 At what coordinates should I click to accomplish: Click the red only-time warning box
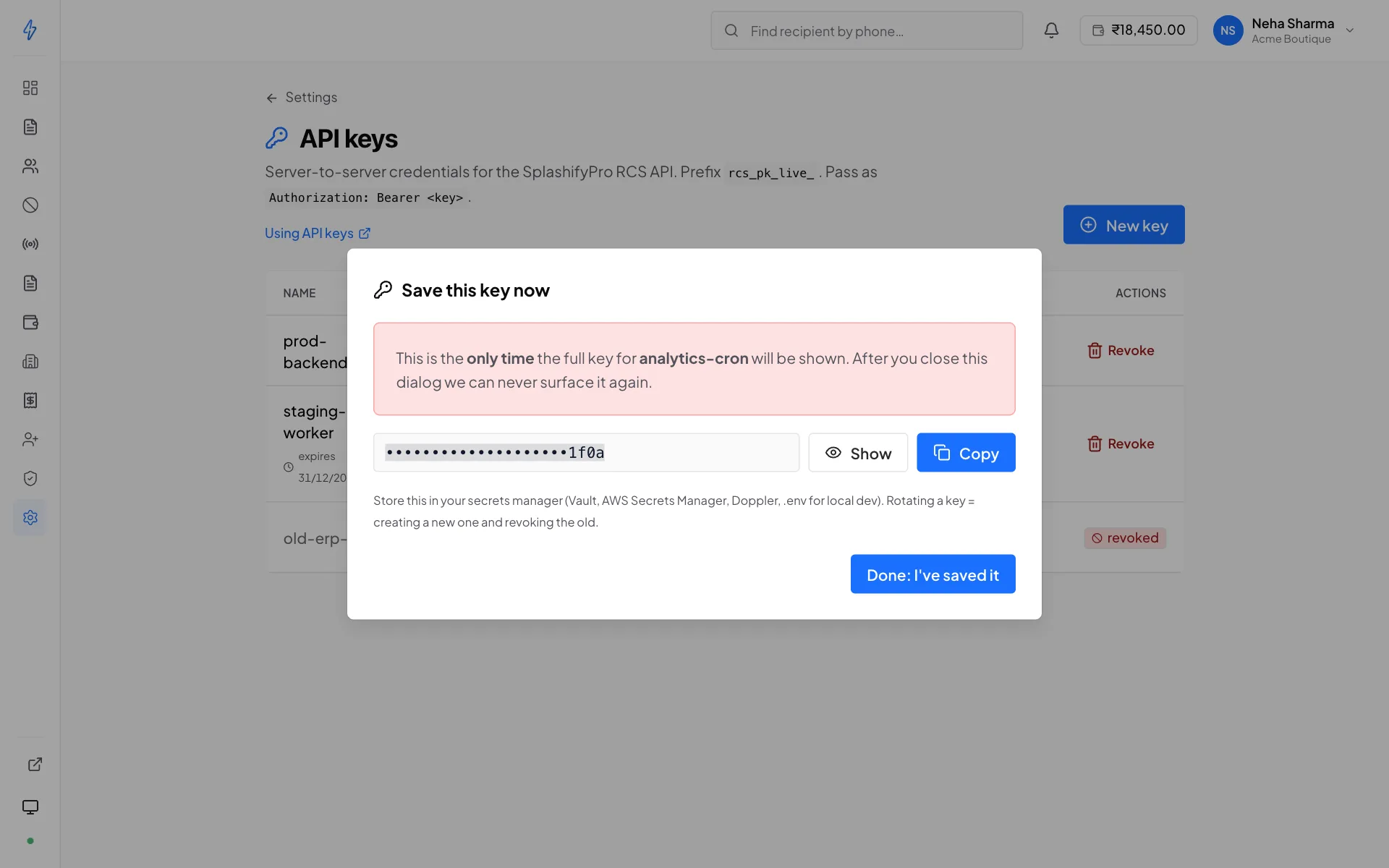point(694,369)
